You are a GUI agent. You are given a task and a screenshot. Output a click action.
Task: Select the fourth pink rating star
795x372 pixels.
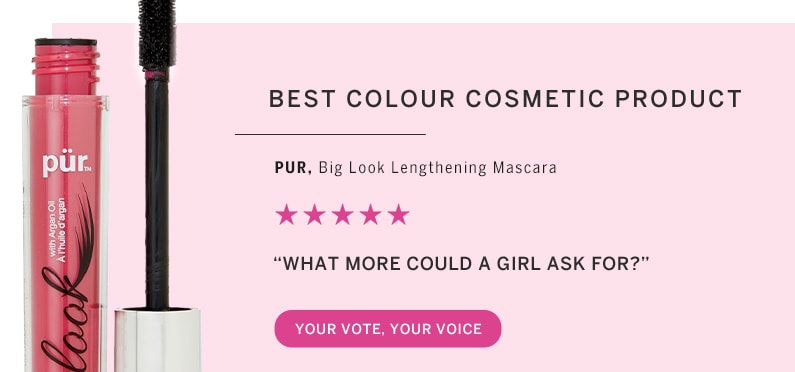(x=370, y=214)
